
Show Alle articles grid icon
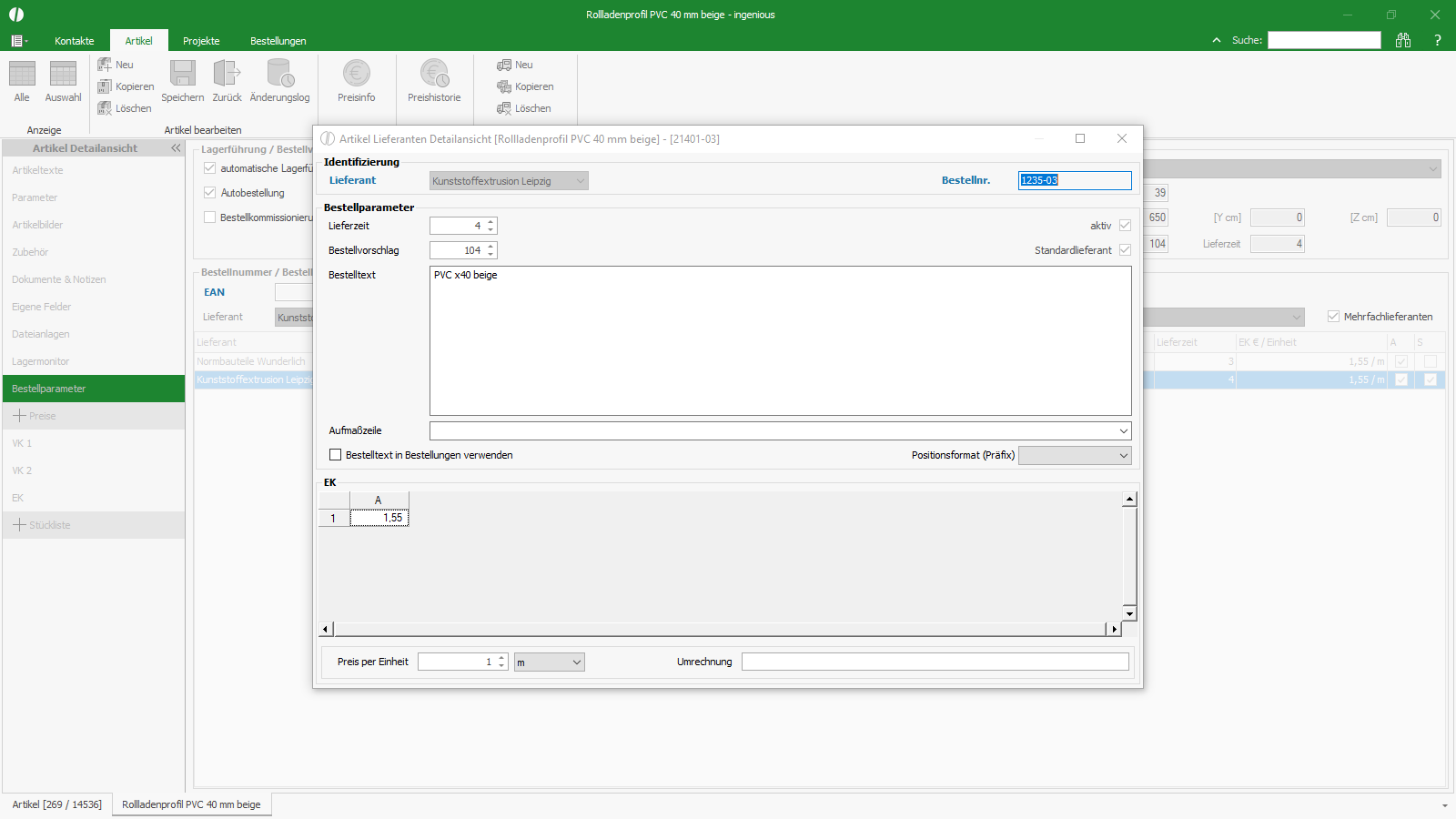(22, 74)
